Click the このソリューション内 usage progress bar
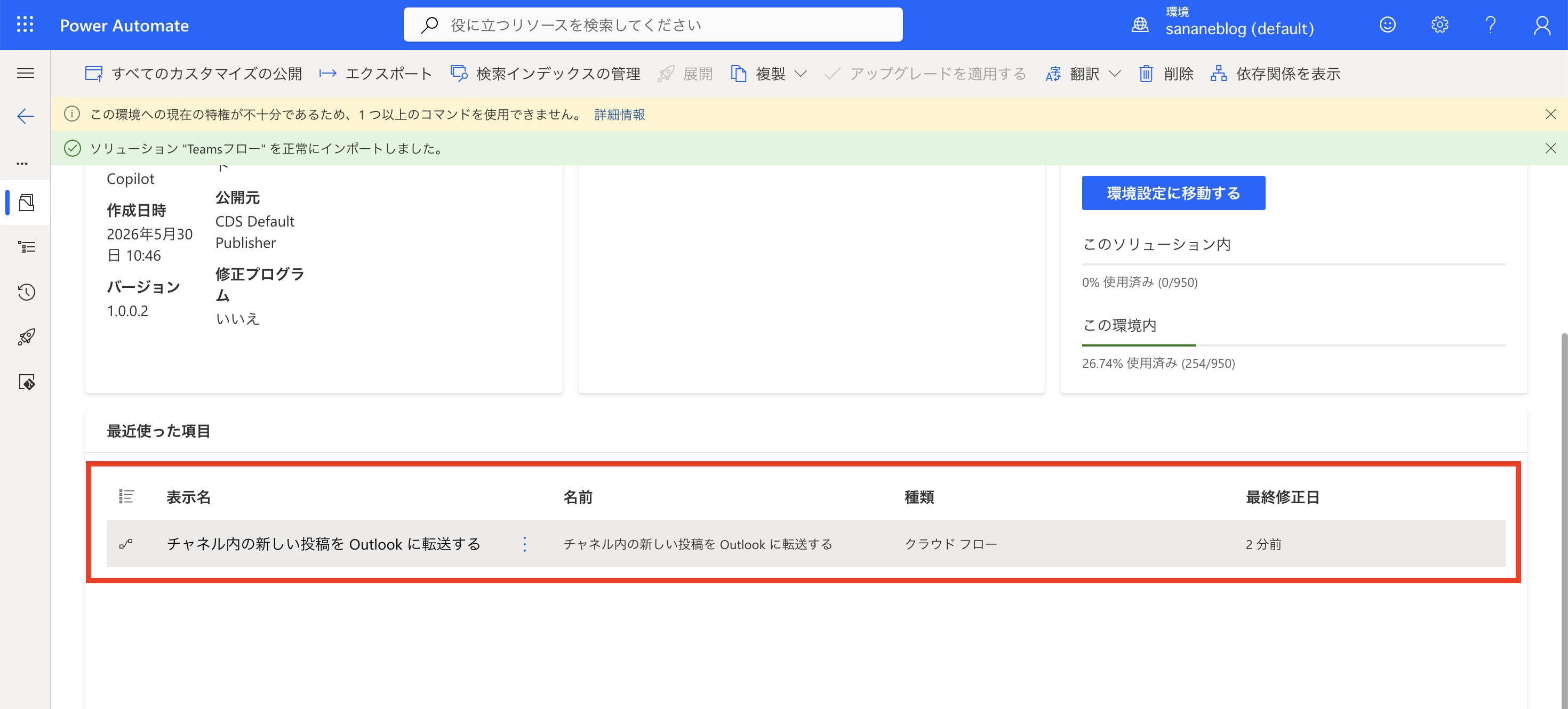The width and height of the screenshot is (1568, 709). tap(1293, 264)
